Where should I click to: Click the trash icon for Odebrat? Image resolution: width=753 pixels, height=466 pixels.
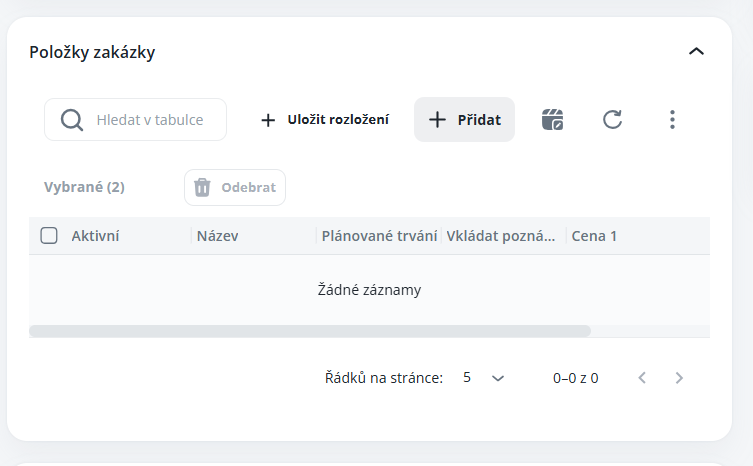[x=202, y=187]
